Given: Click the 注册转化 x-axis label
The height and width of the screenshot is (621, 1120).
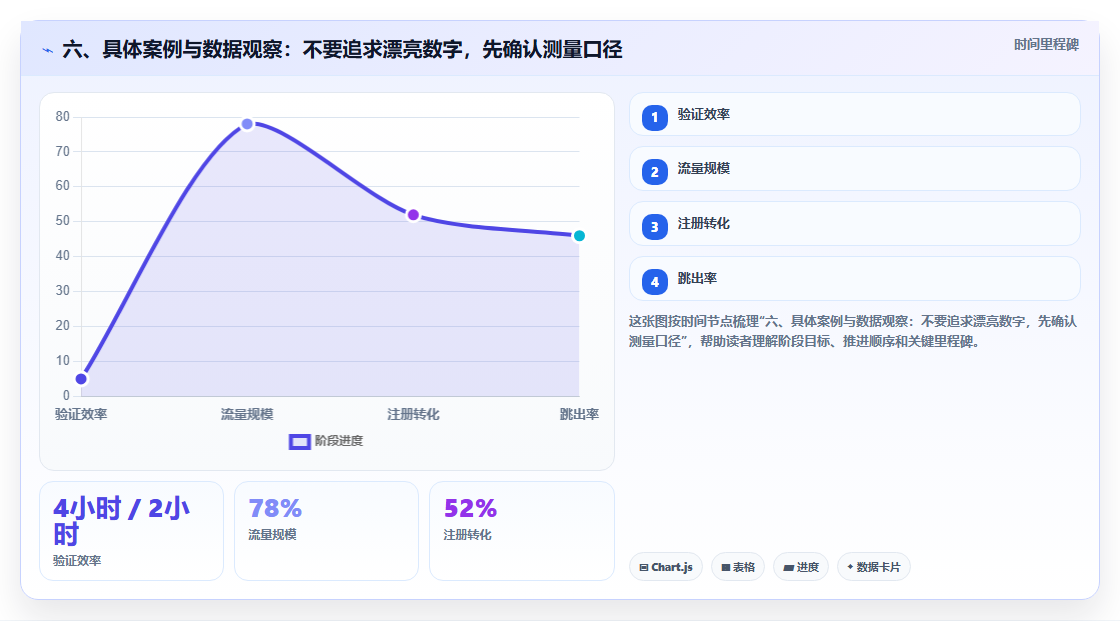Looking at the screenshot, I should 413,414.
